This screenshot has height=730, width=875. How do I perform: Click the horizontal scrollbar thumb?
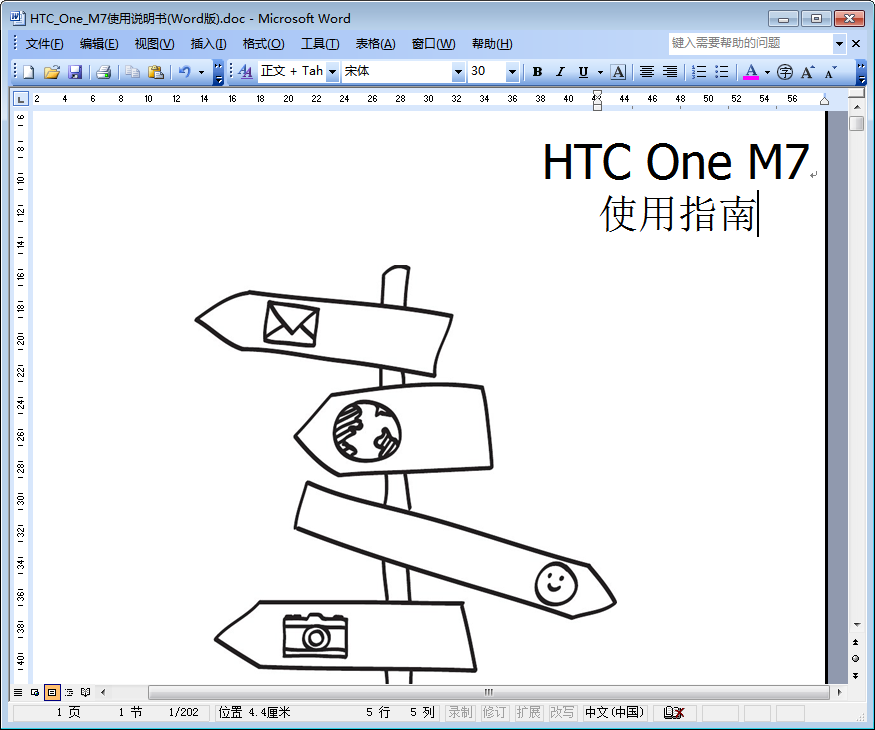(x=489, y=693)
